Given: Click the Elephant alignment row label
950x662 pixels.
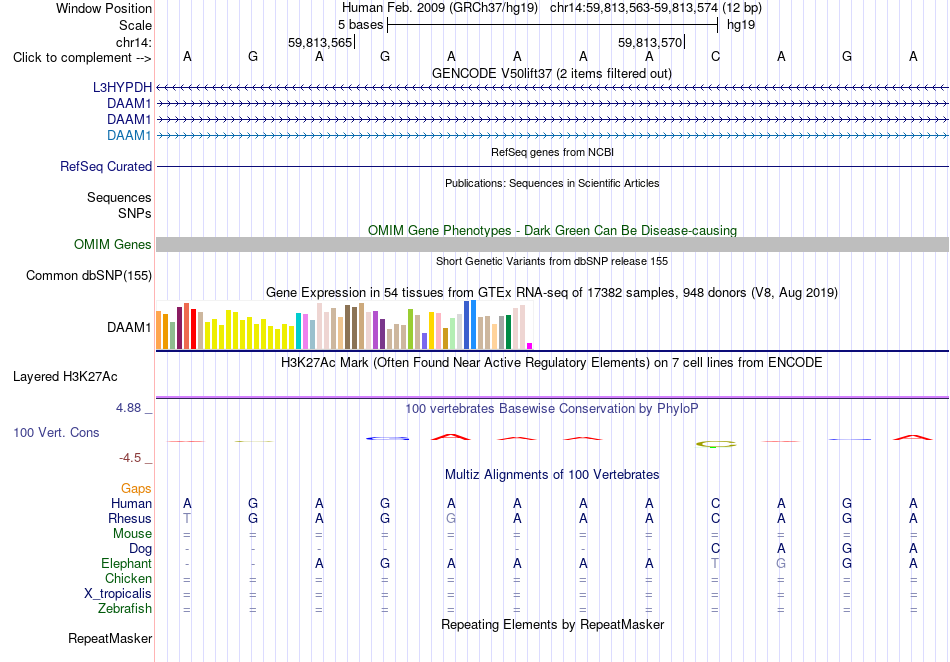Looking at the screenshot, I should (x=126, y=564).
